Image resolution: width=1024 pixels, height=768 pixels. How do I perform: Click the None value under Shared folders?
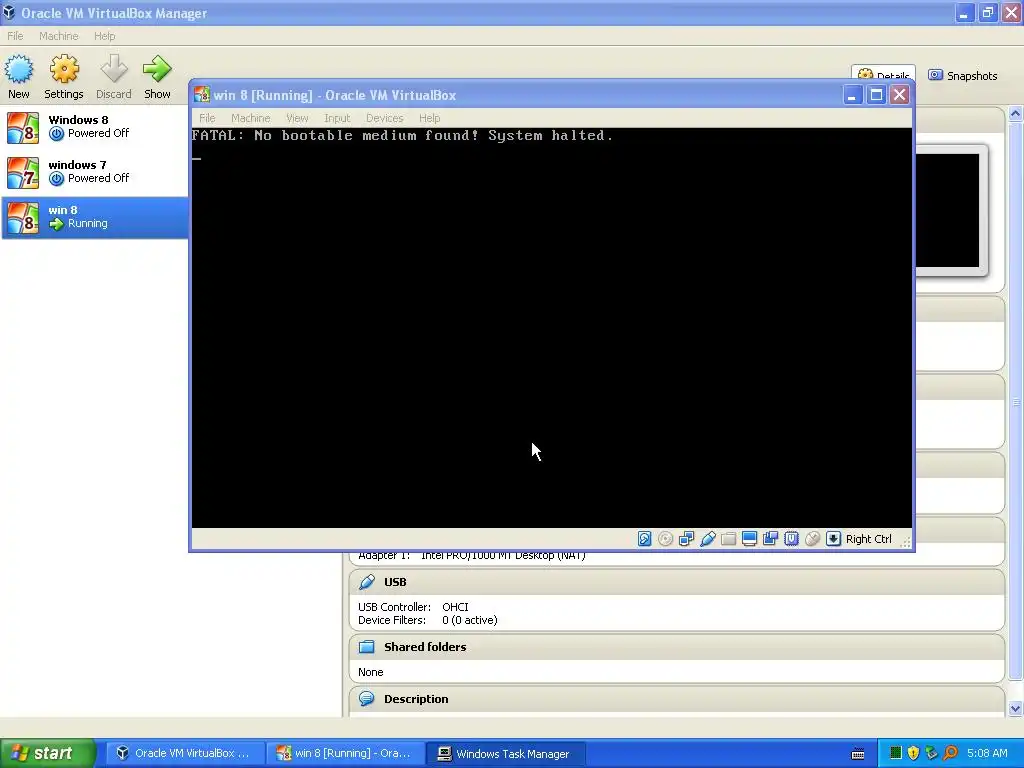tap(370, 672)
